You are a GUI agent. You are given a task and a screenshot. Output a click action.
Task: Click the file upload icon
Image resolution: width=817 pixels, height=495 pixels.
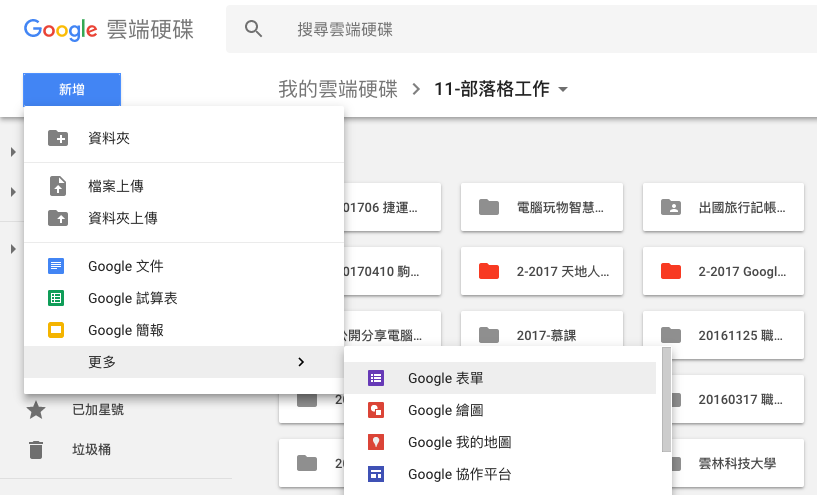(x=58, y=186)
